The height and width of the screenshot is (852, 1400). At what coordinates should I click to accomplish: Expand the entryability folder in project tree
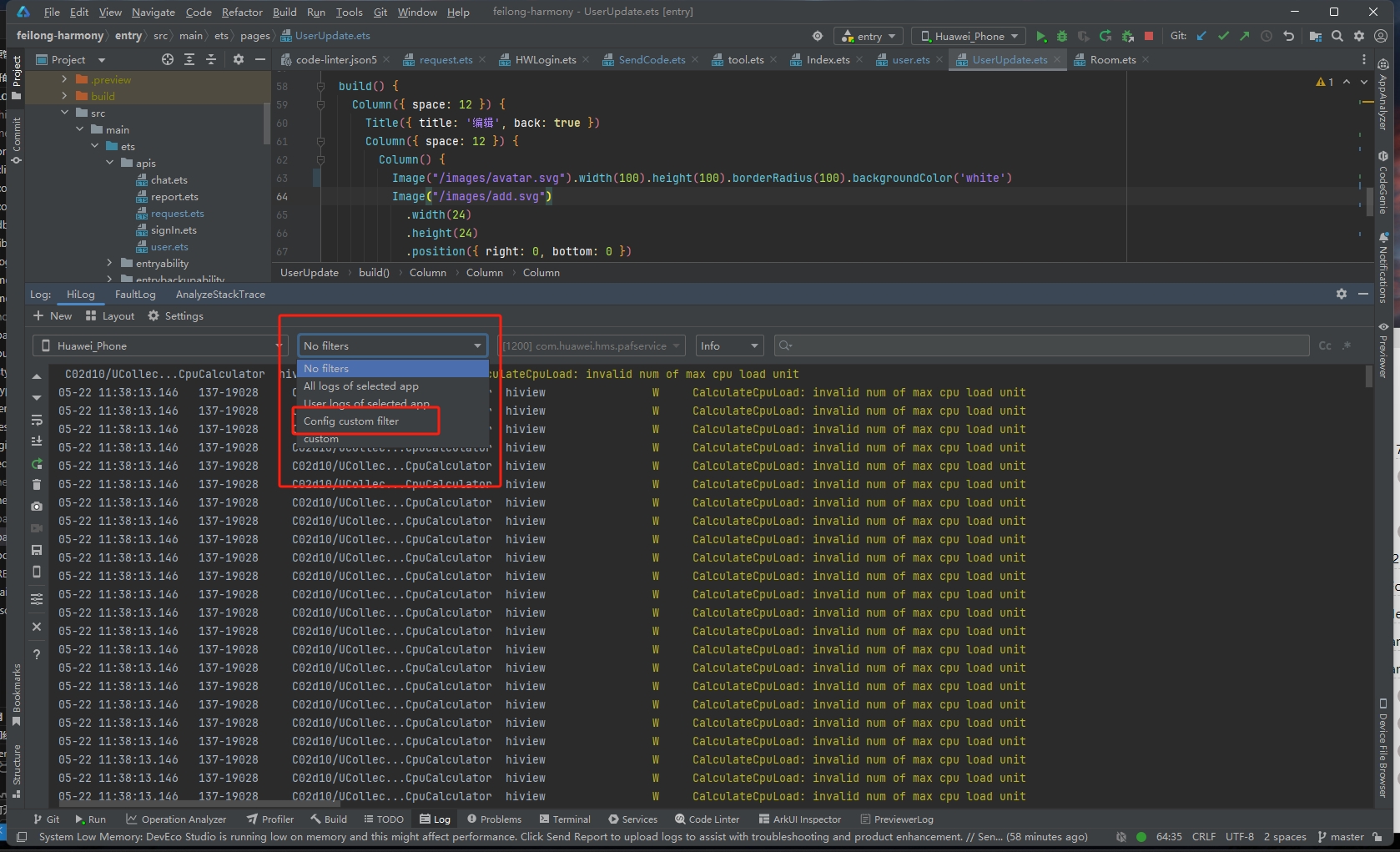coord(109,263)
